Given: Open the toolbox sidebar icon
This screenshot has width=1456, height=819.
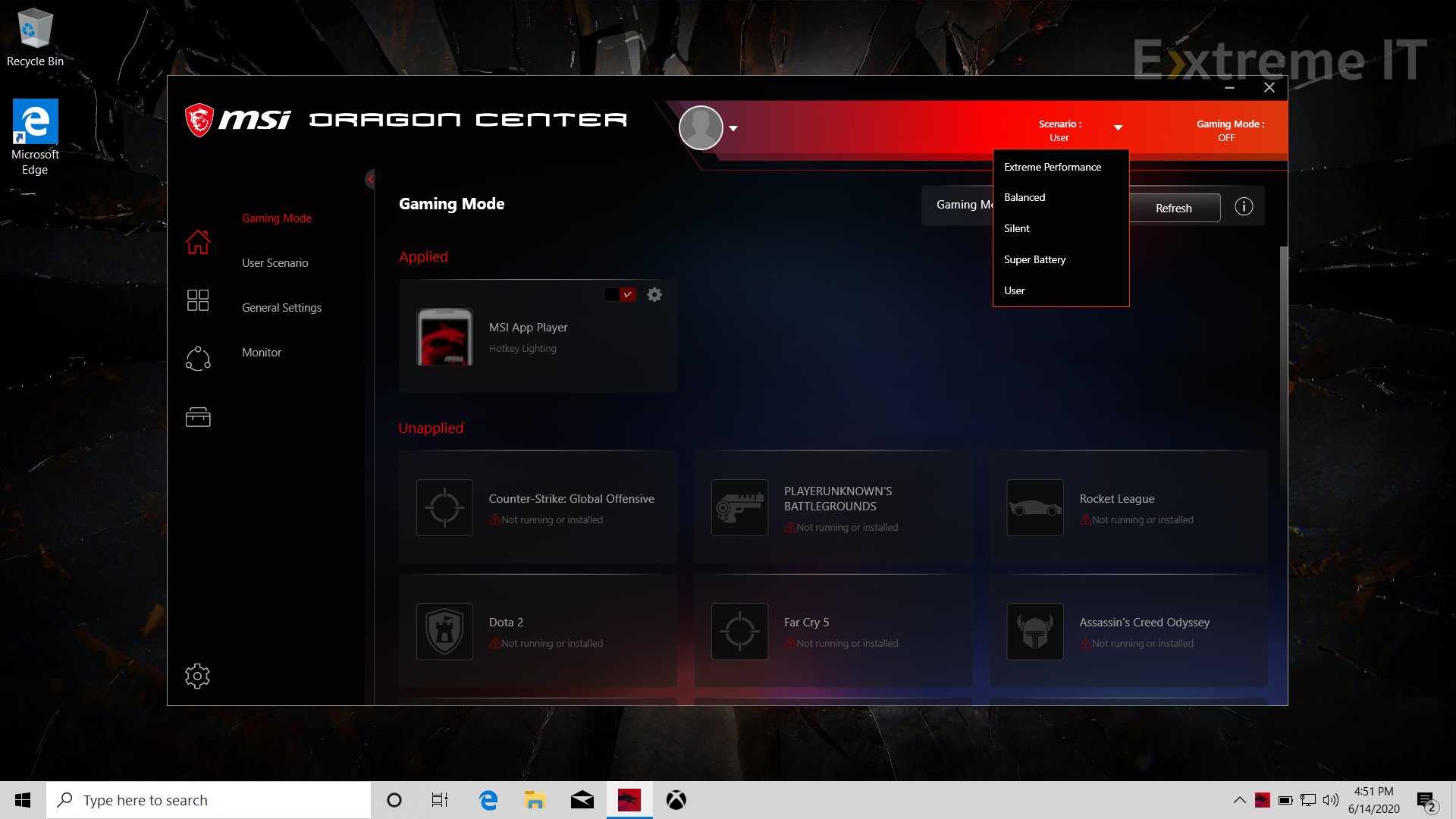Looking at the screenshot, I should 198,417.
